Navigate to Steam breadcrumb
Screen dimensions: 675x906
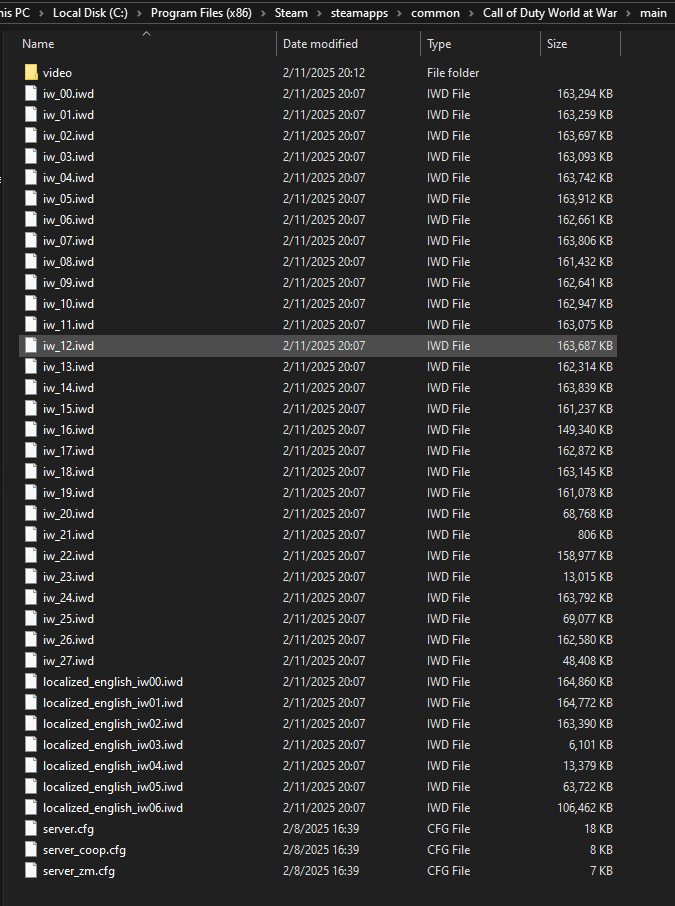point(291,13)
